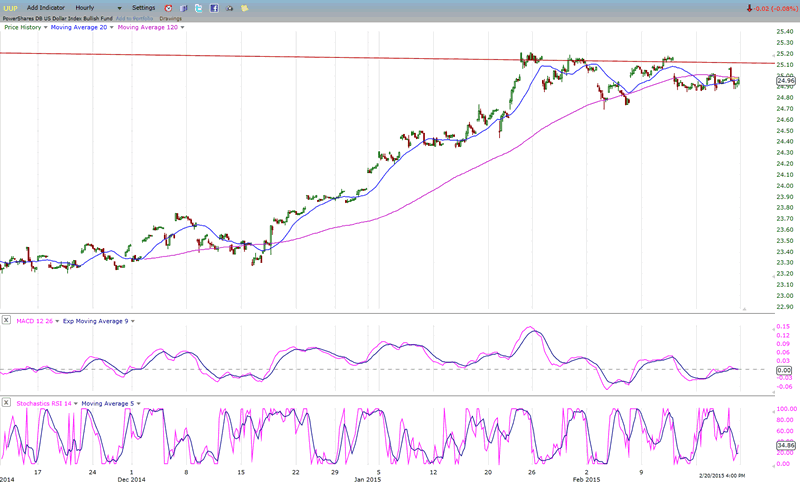Close the Stochastics RSI panel
The width and height of the screenshot is (800, 482).
(x=6, y=403)
